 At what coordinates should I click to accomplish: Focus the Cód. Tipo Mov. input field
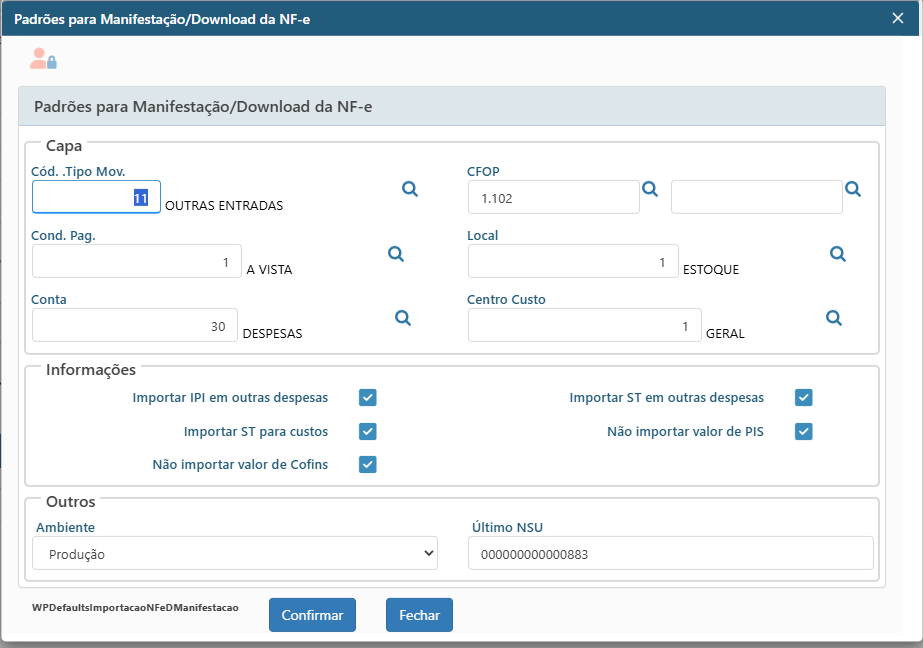pyautogui.click(x=96, y=197)
